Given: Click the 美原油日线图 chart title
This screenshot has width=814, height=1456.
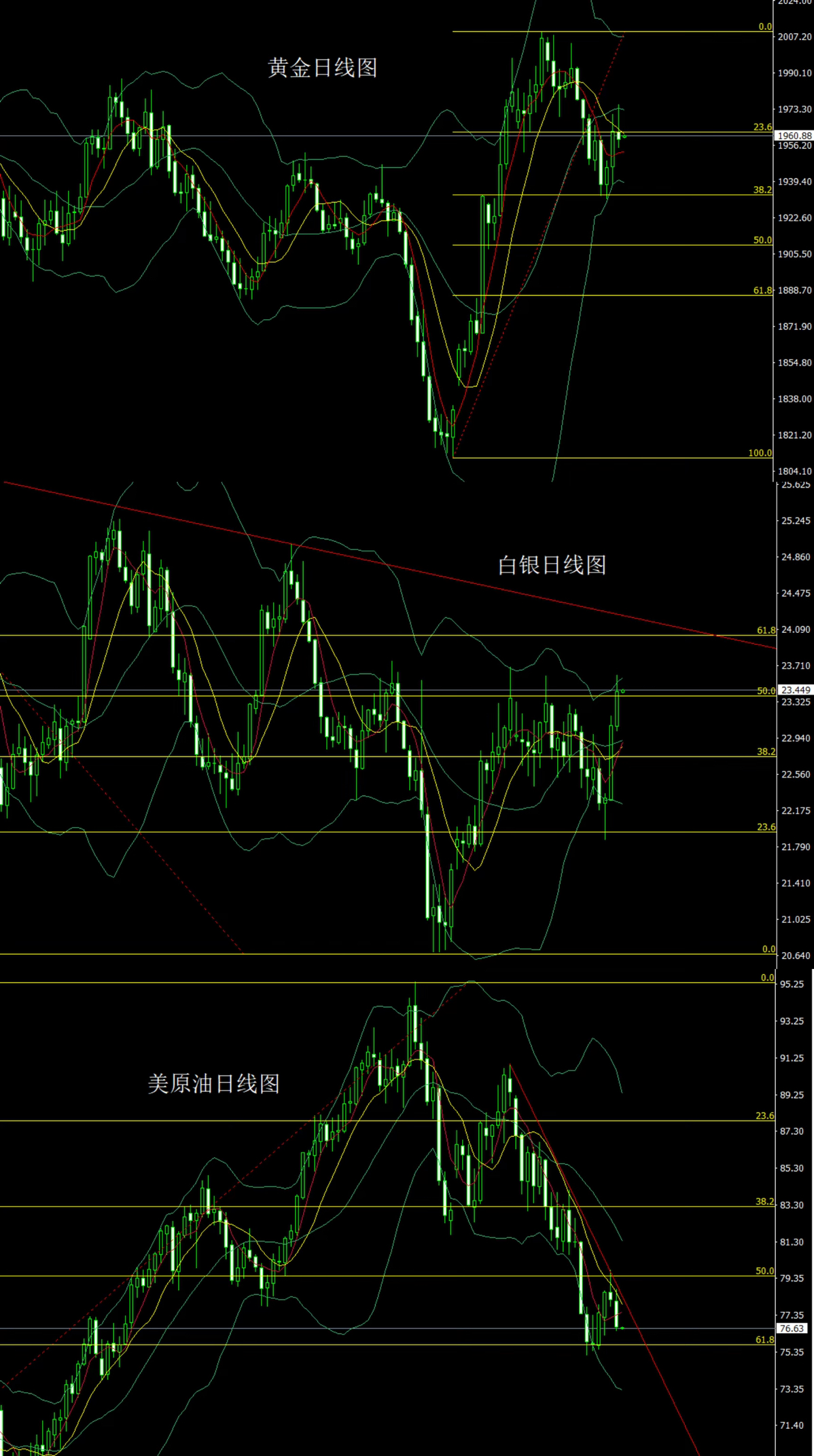Looking at the screenshot, I should pos(214,1083).
